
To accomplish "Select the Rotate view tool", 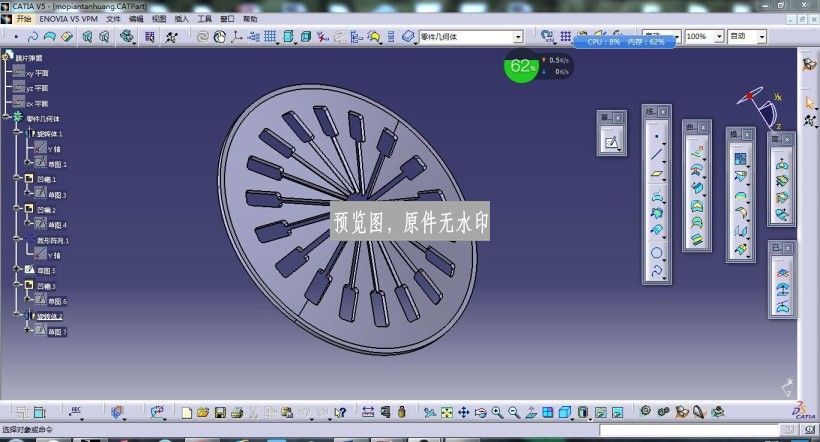I will click(480, 413).
